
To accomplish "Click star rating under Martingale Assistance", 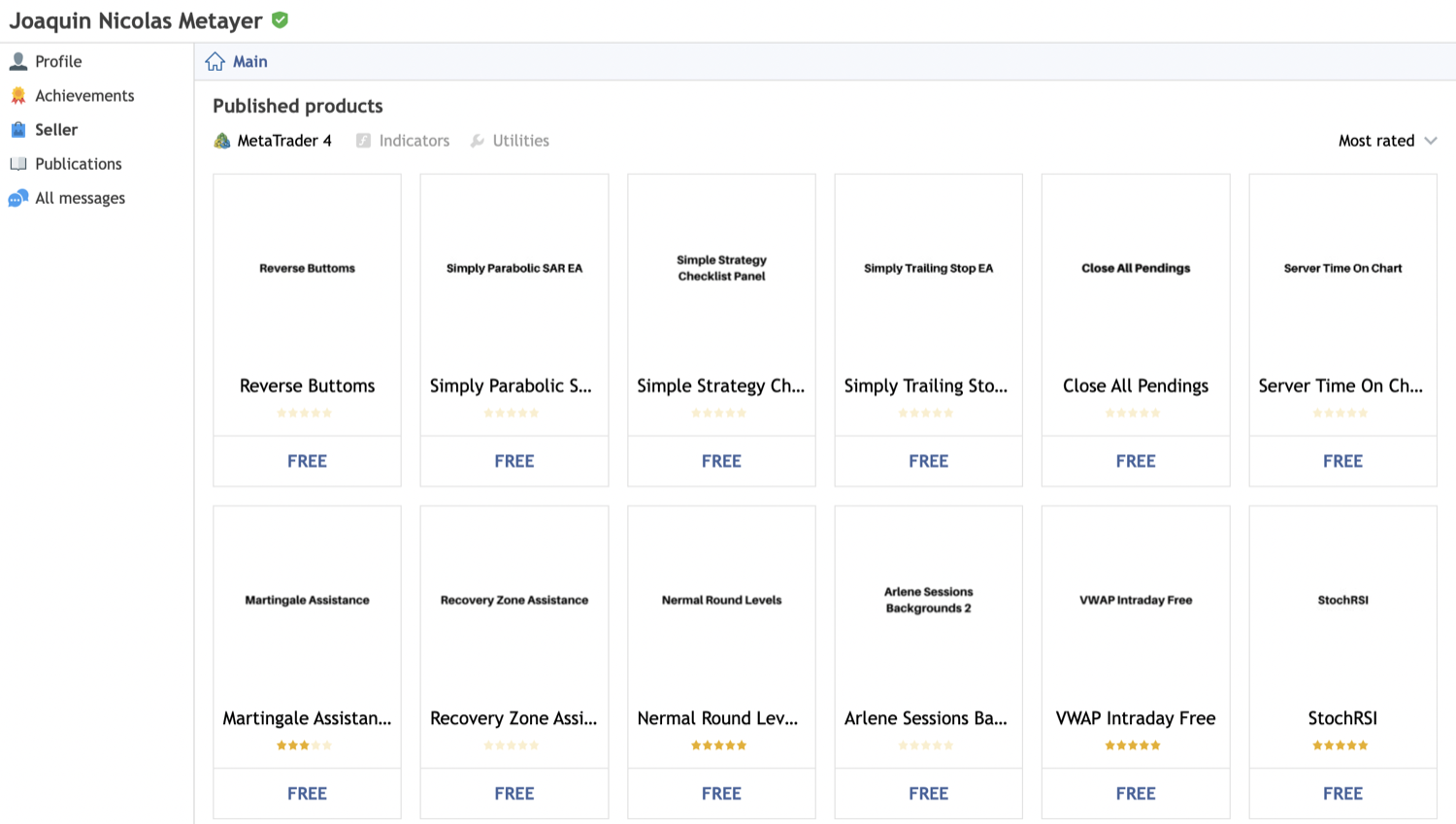I will pyautogui.click(x=305, y=745).
